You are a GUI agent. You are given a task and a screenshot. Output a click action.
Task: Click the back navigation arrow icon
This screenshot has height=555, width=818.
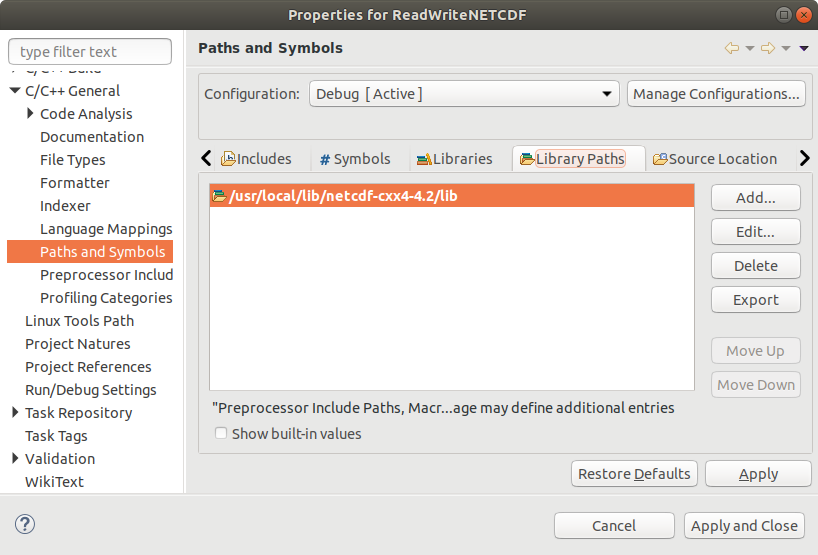coord(732,48)
